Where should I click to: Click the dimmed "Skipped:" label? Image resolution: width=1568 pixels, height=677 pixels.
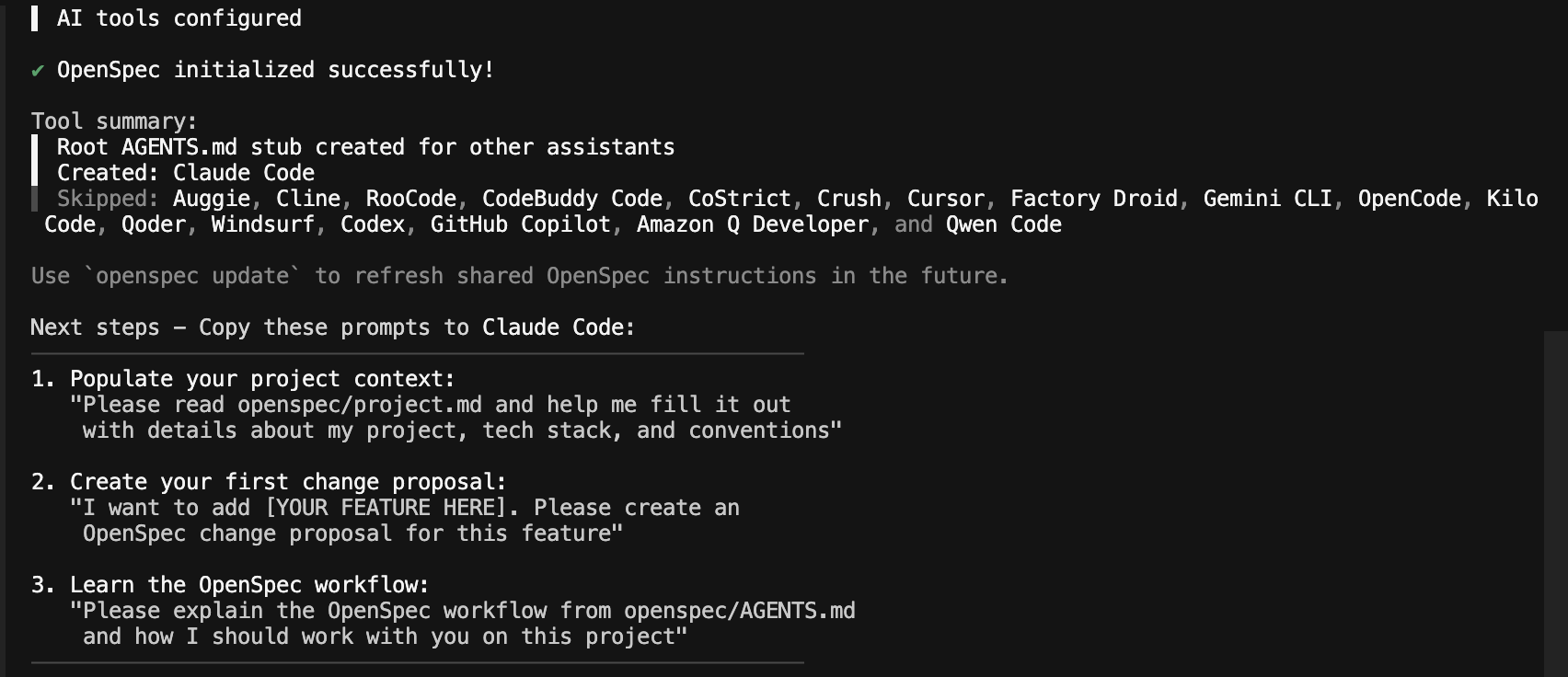[x=108, y=199]
